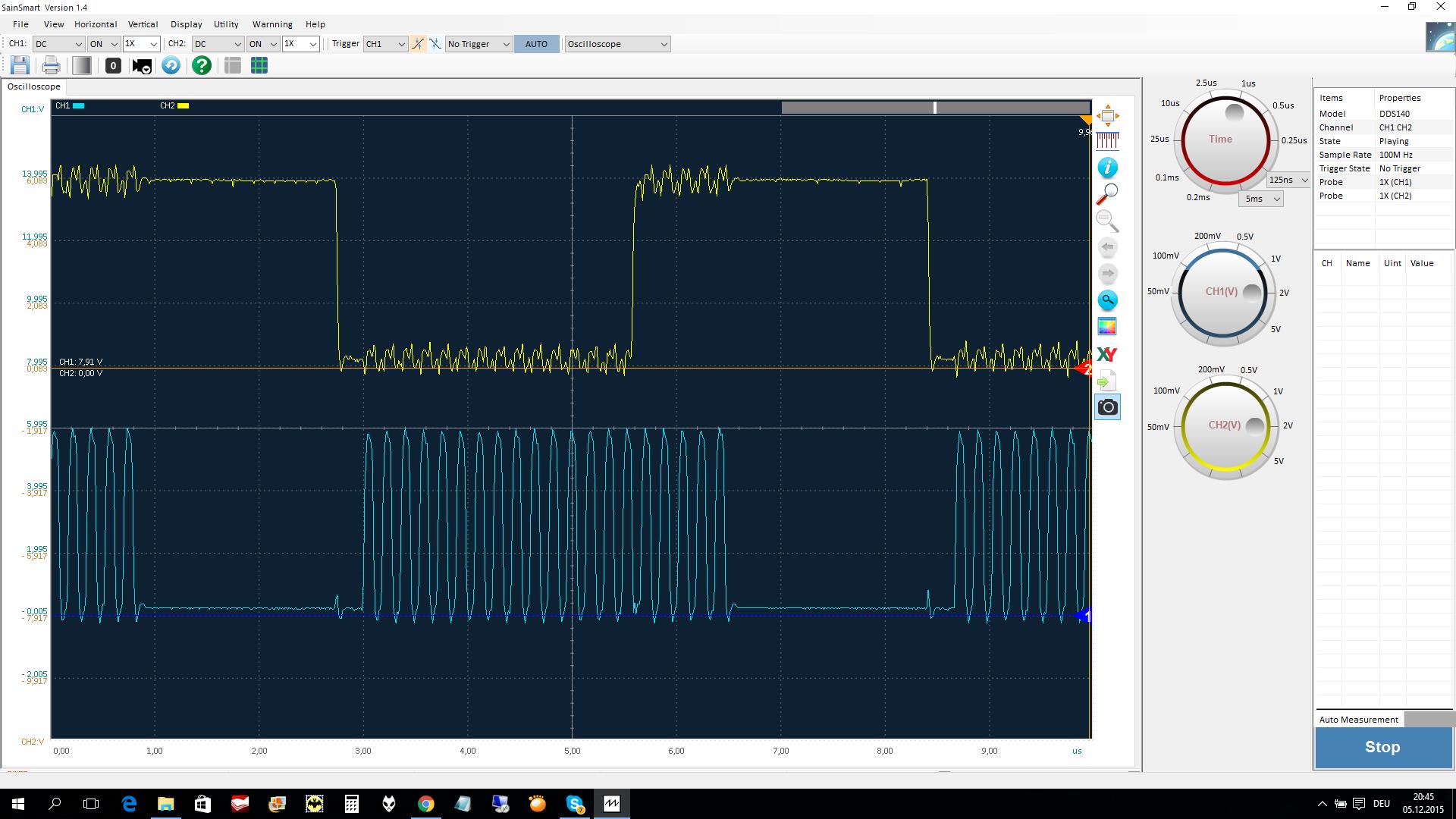Click the CH1 cyan legend color swatch
The image size is (1456, 819).
(x=78, y=105)
